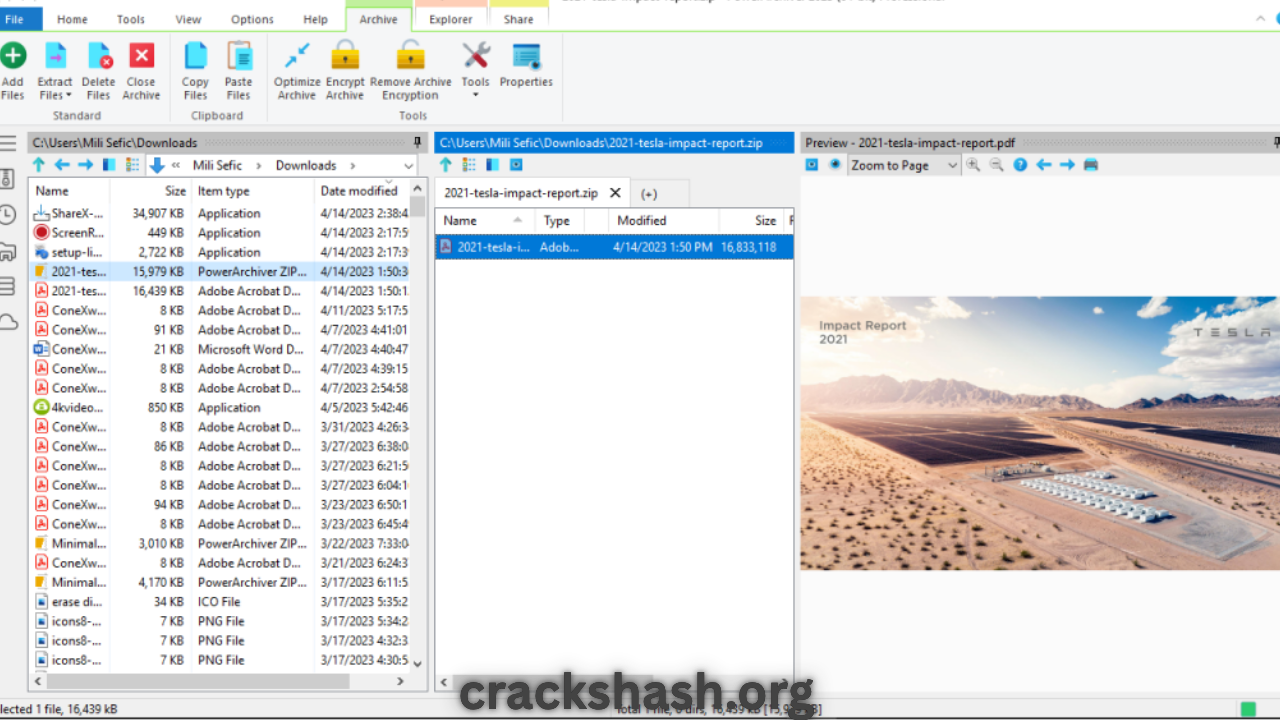Open the Zoom to Page dropdown
Viewport: 1280px width, 720px height.
pos(904,165)
